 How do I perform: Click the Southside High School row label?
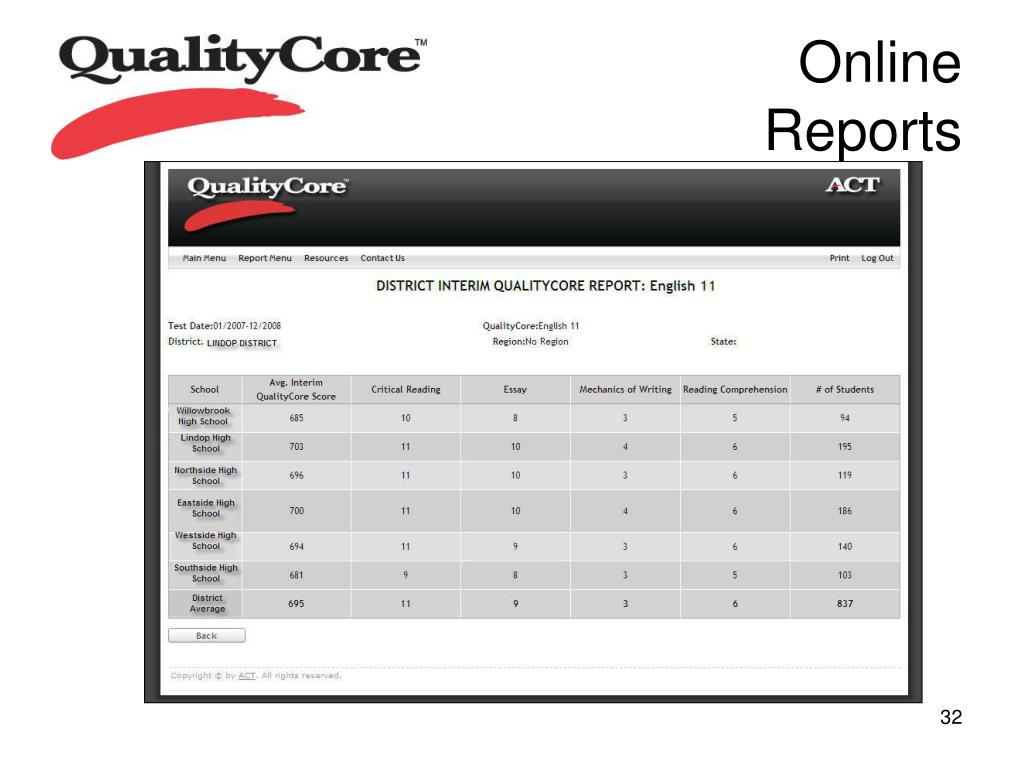coord(206,573)
